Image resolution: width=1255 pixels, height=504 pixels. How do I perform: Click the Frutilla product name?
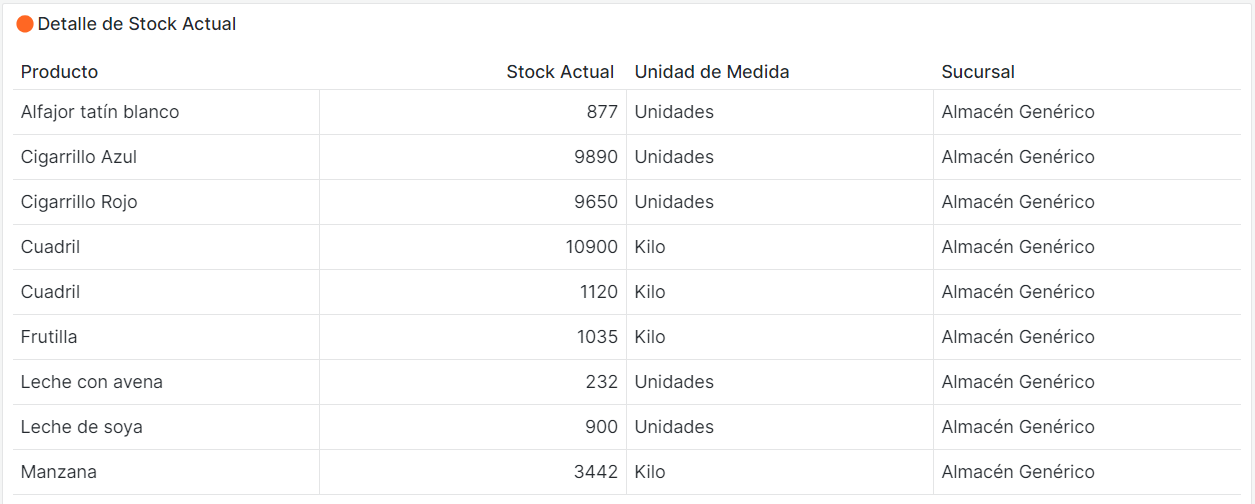(x=49, y=337)
